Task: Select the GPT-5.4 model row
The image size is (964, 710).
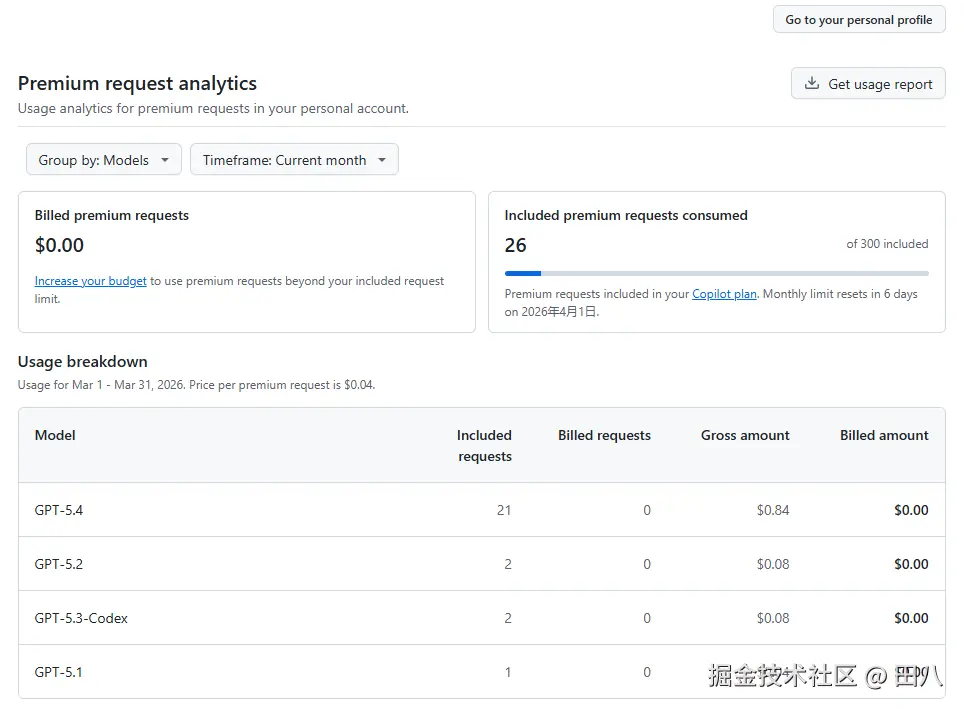Action: (x=59, y=510)
